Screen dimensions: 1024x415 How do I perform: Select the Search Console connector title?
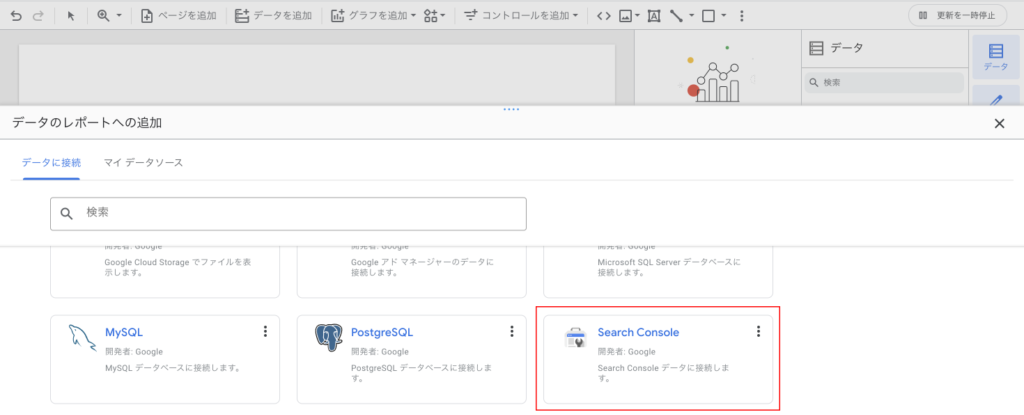tap(638, 332)
